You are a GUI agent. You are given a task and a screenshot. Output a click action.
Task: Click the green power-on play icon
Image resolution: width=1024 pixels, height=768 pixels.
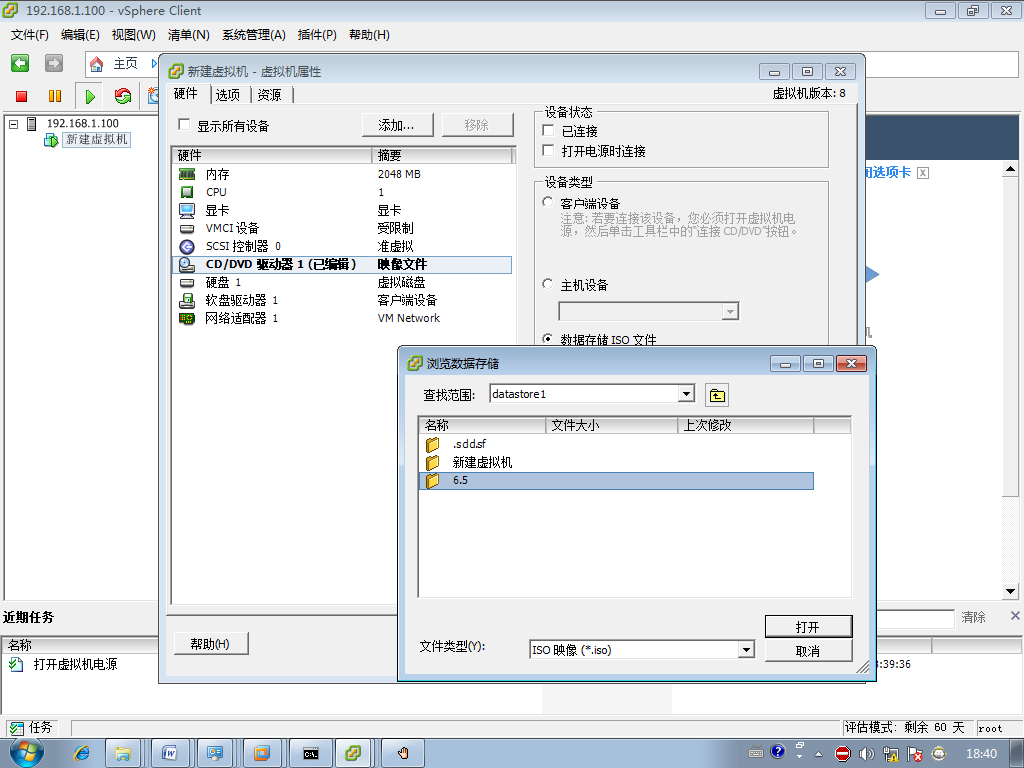pos(90,97)
